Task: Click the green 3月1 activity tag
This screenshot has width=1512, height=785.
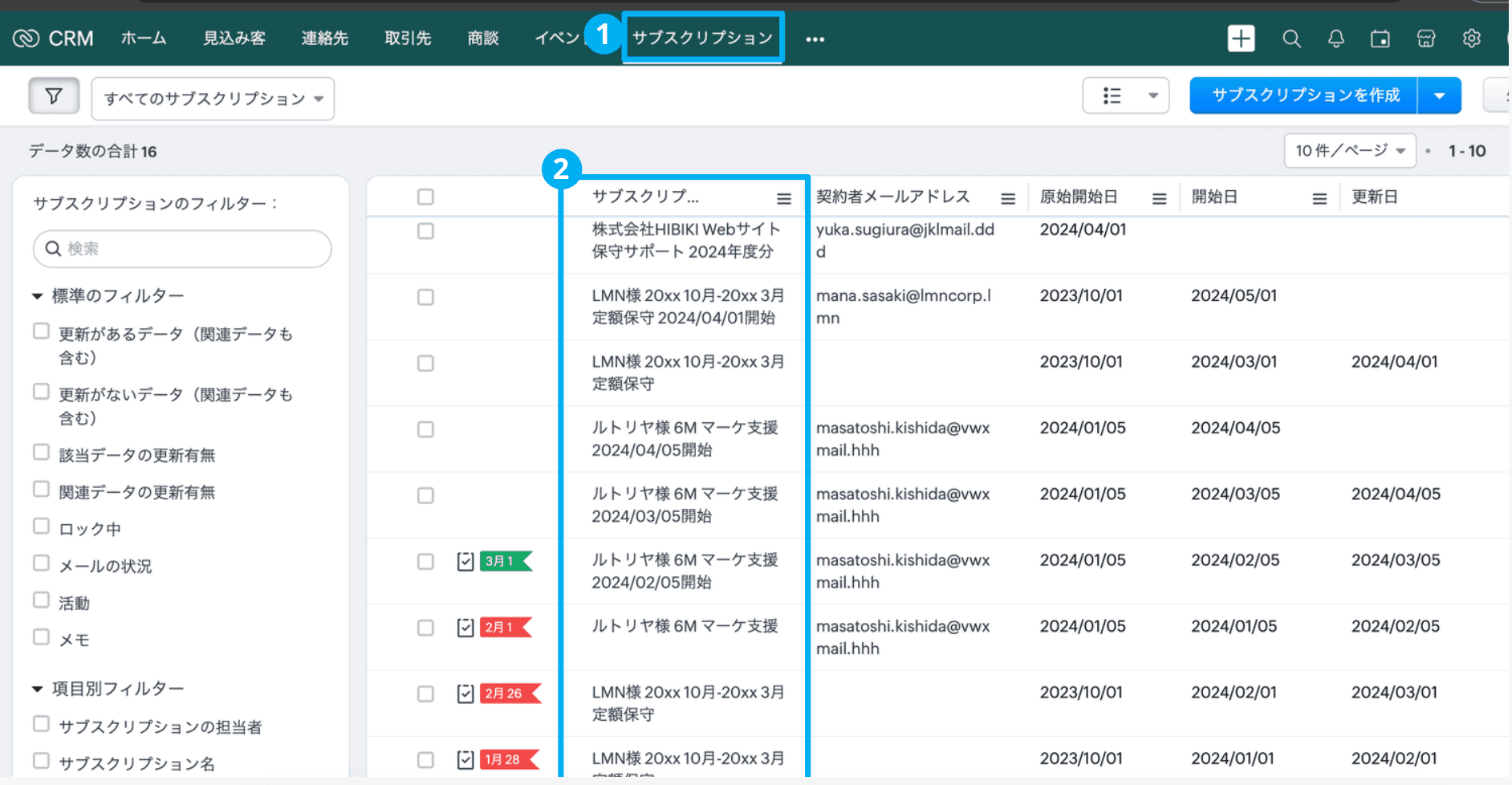Action: click(506, 561)
